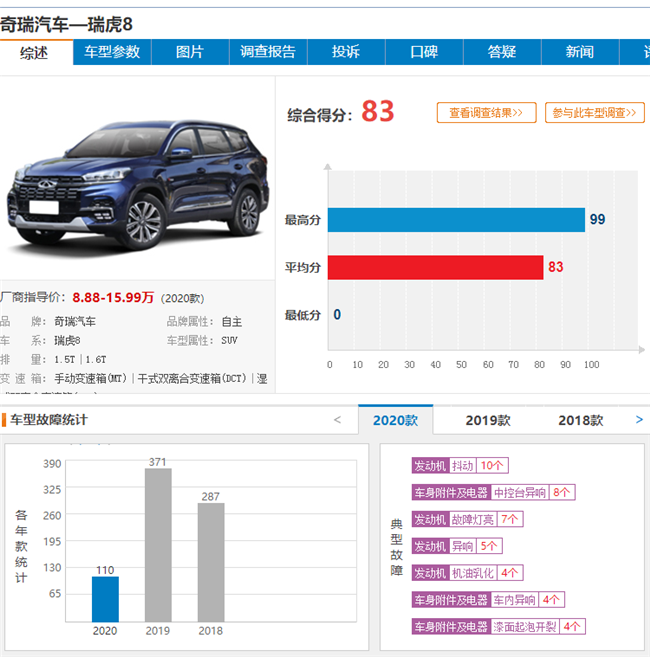
Task: Select the 2019款 model year tab
Action: tap(488, 420)
